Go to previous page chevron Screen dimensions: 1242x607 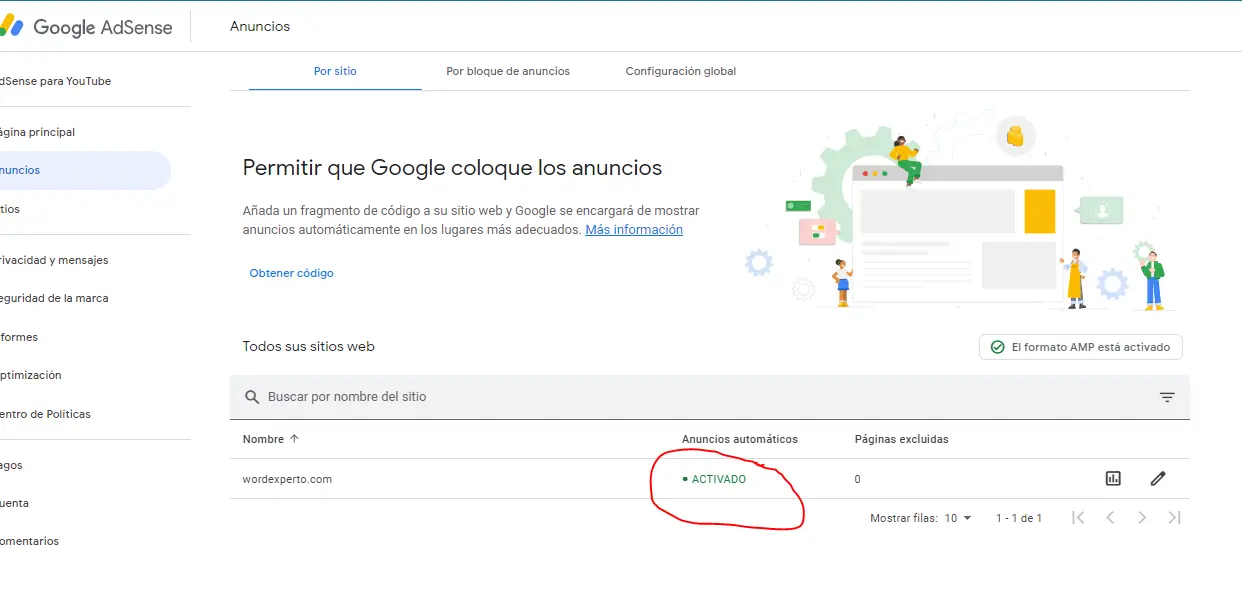tap(1110, 517)
